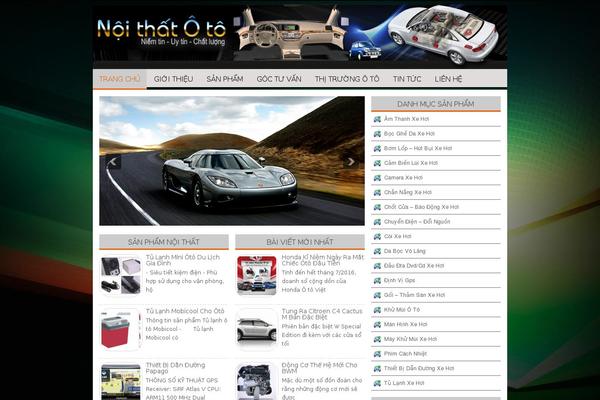
Task: Go to previous slide with left arrow
Action: (x=114, y=162)
